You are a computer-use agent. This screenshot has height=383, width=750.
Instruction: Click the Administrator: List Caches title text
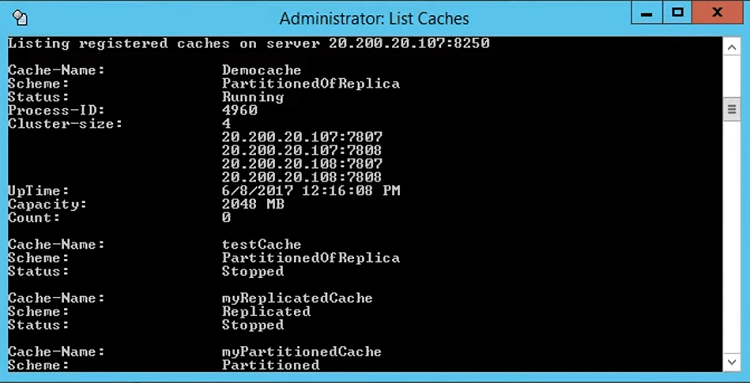click(374, 18)
